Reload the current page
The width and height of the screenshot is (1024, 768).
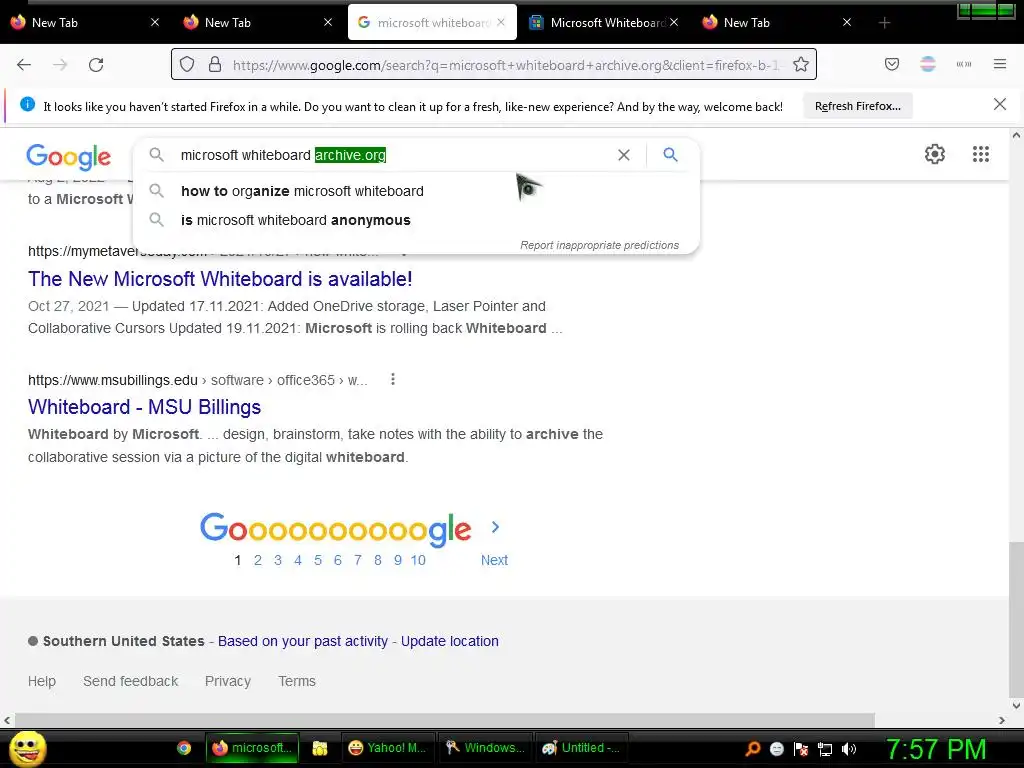click(x=96, y=65)
